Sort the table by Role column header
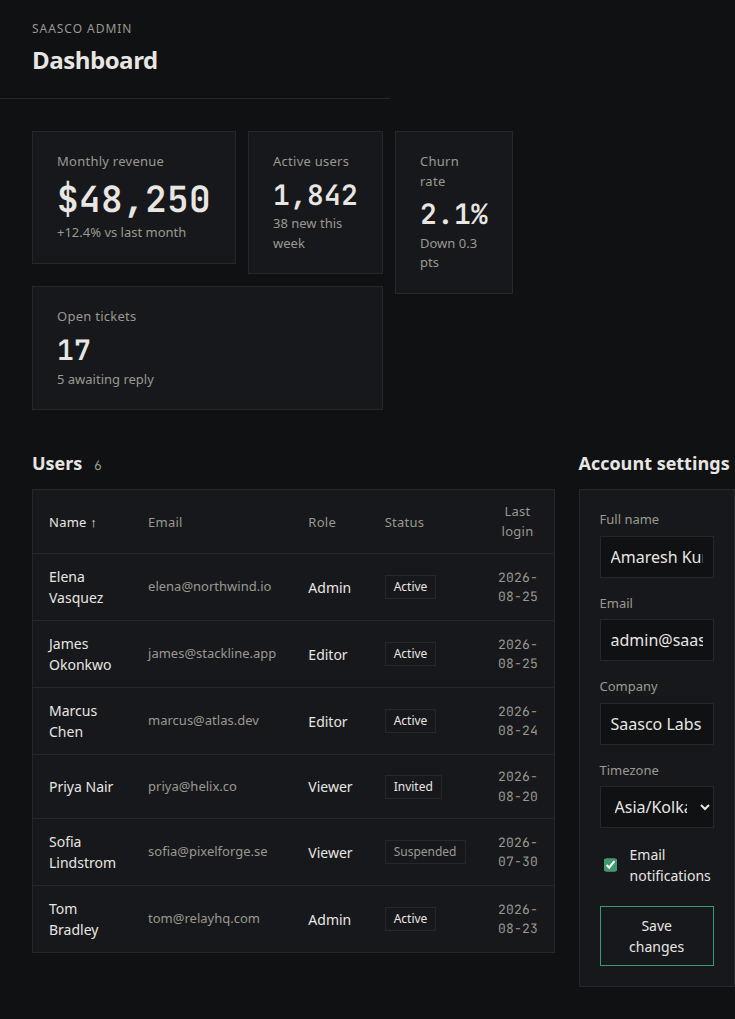Viewport: 735px width, 1019px height. coord(322,522)
